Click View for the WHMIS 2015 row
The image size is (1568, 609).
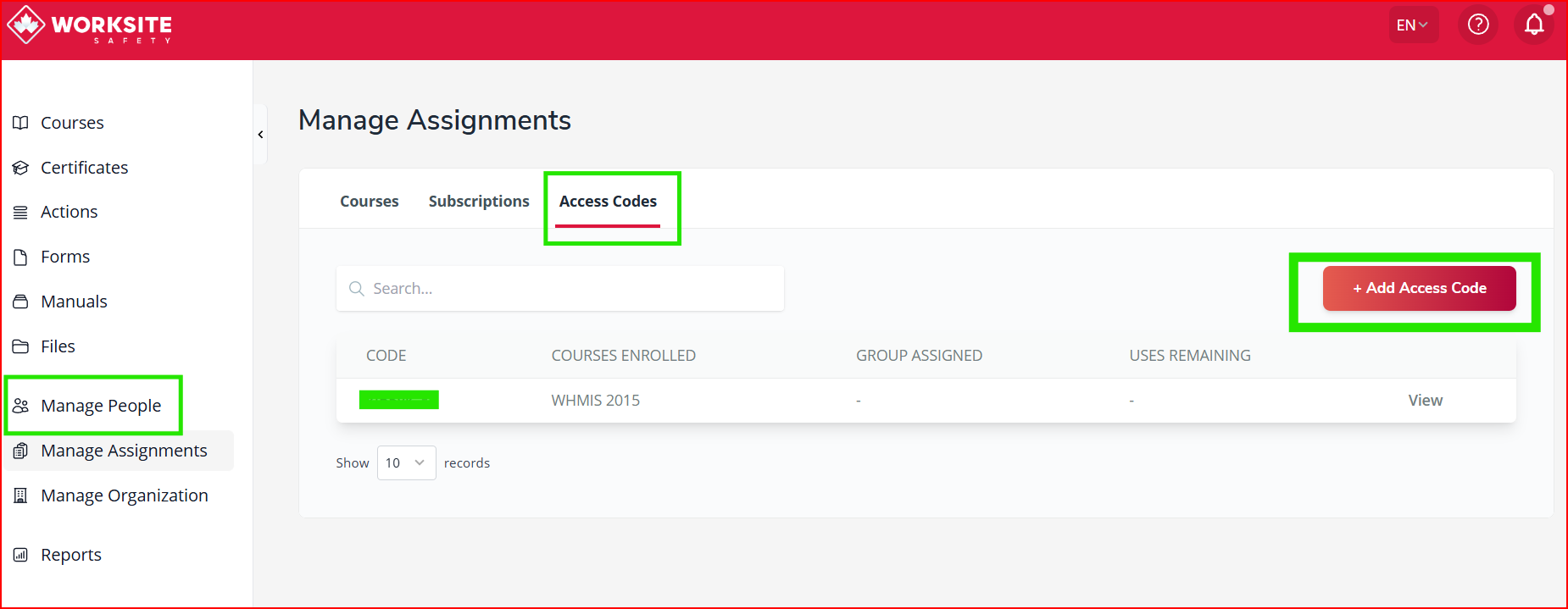click(1425, 401)
